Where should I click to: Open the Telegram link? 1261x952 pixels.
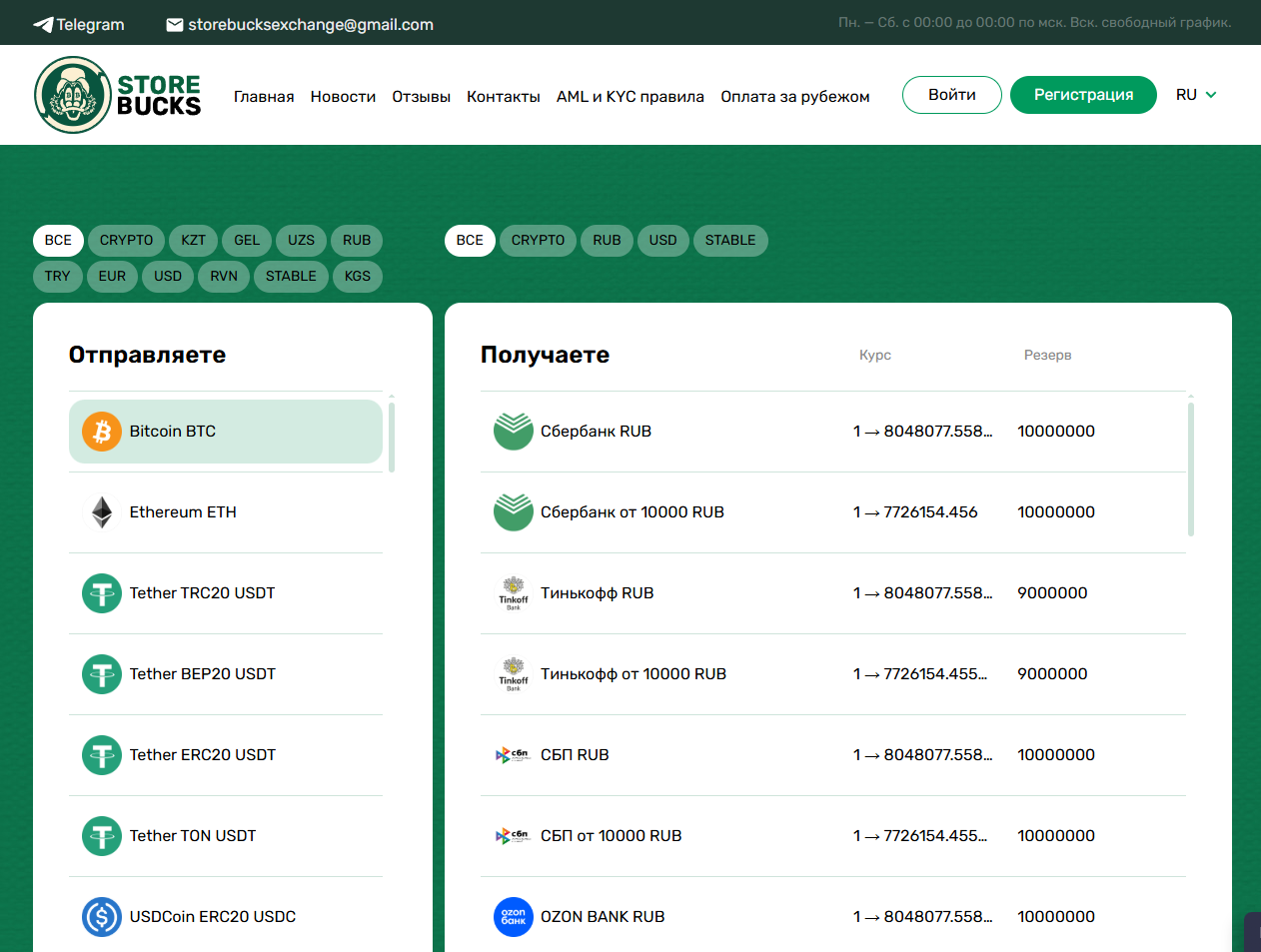pos(79,25)
